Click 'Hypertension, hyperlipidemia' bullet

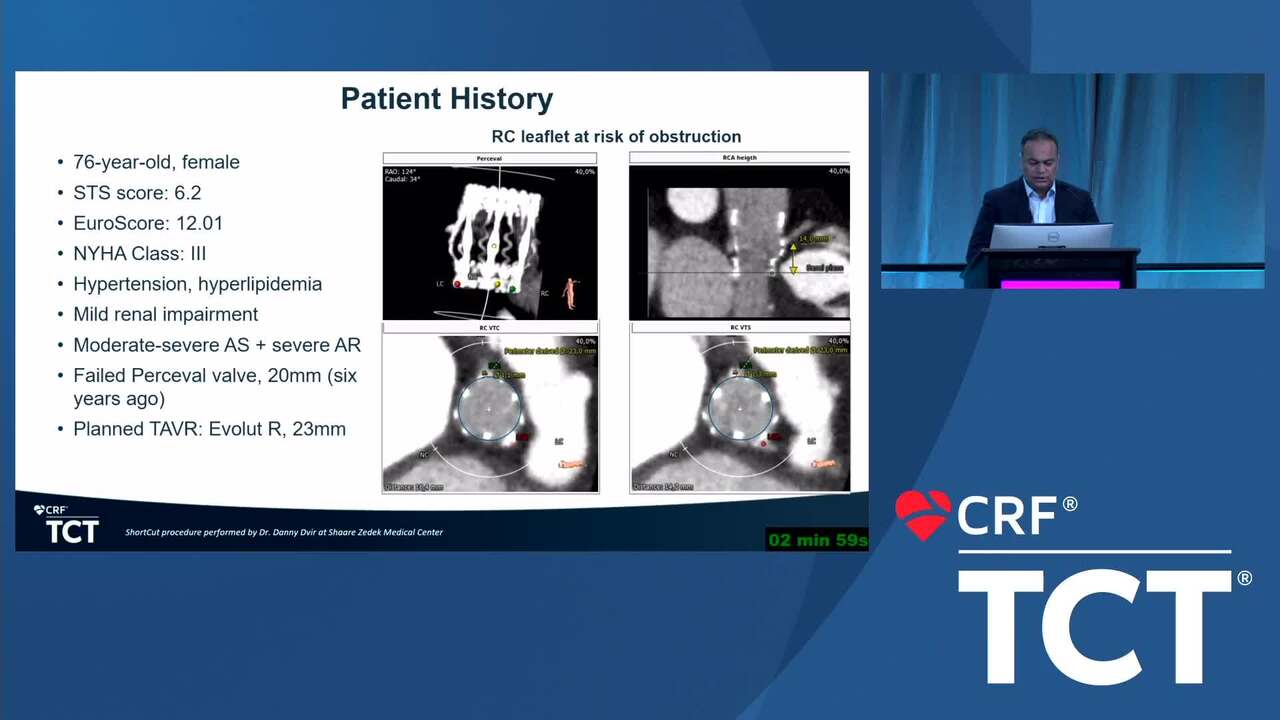197,284
